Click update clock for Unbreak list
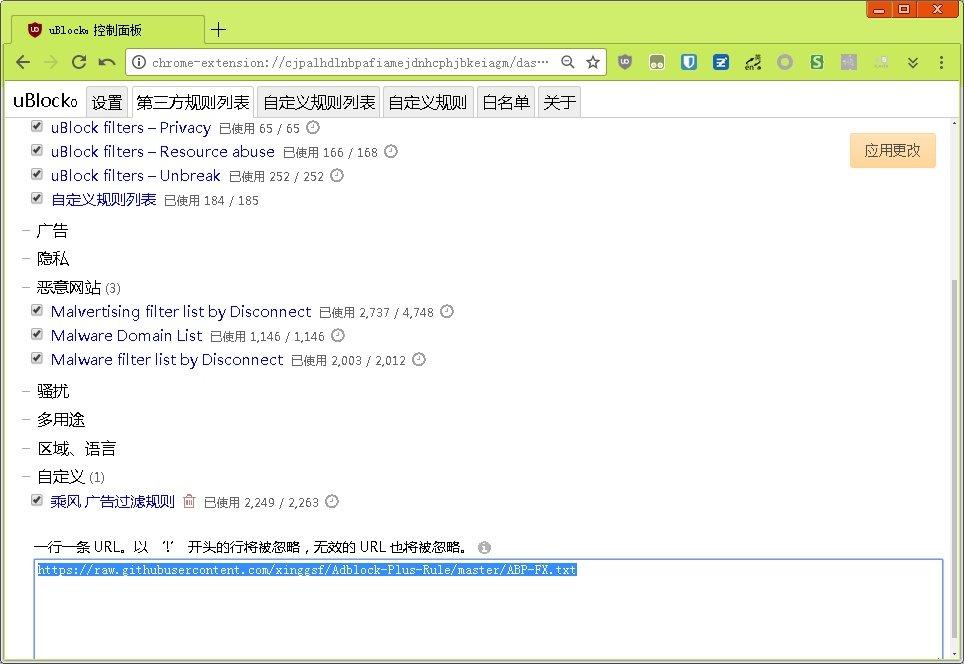Screen dimensions: 964x664 tap(337, 175)
